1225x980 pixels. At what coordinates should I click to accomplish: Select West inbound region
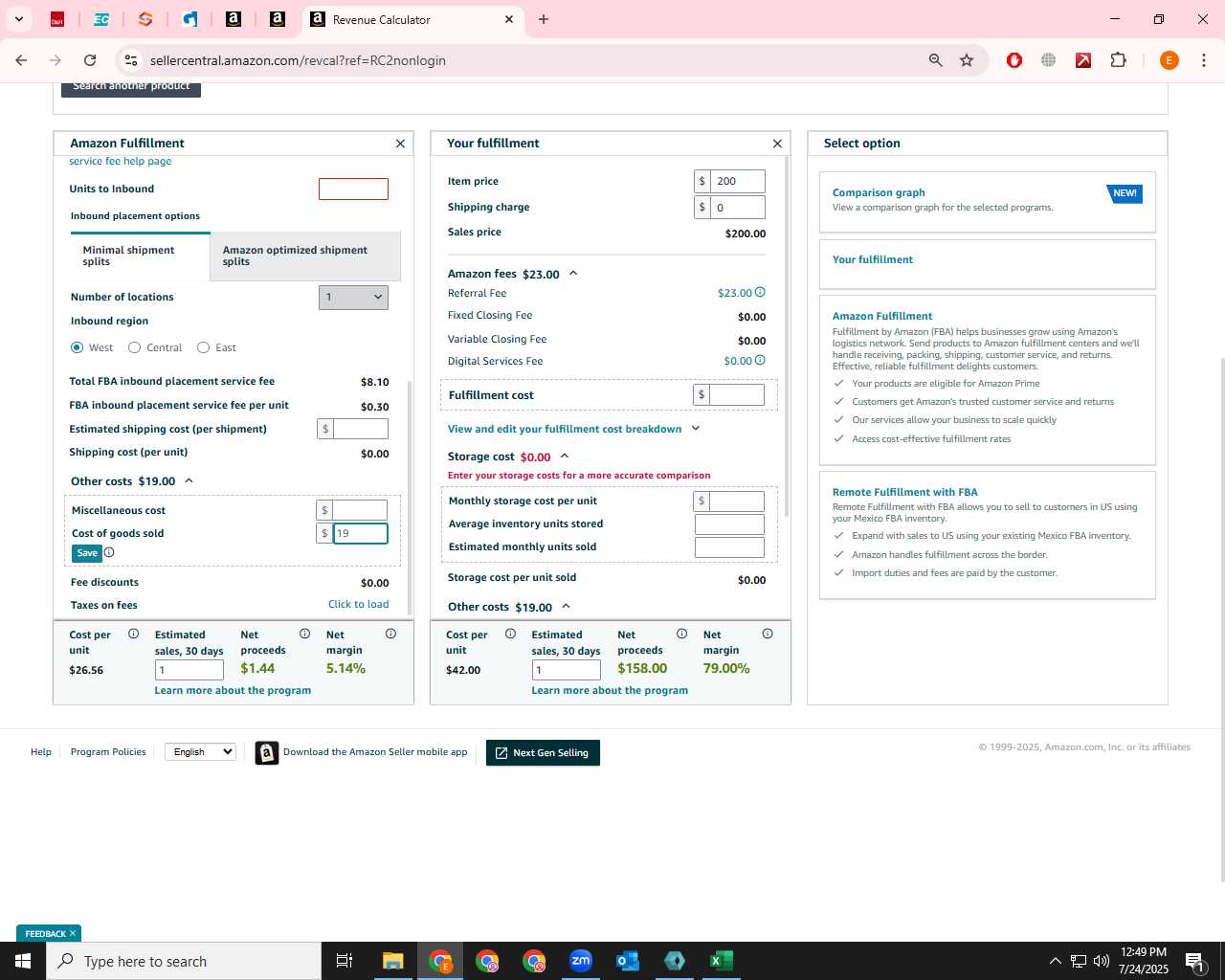coord(78,347)
